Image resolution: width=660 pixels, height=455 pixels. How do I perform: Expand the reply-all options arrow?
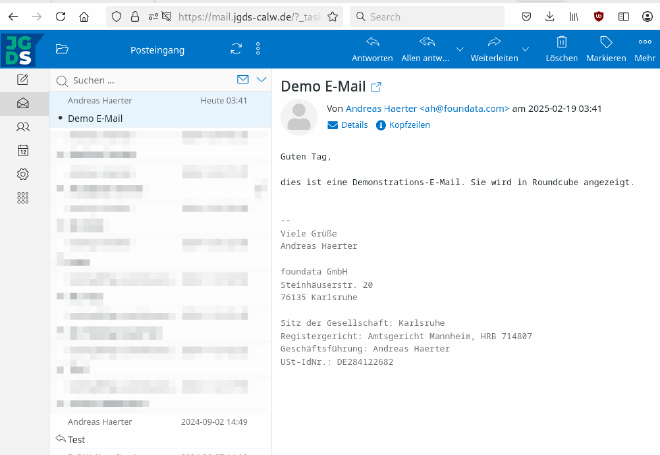[460, 49]
